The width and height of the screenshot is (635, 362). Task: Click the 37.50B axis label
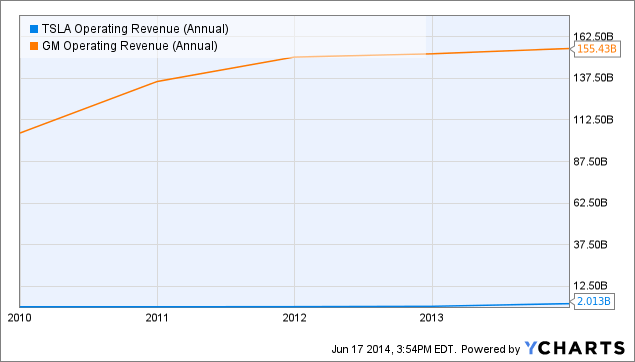[x=590, y=245]
